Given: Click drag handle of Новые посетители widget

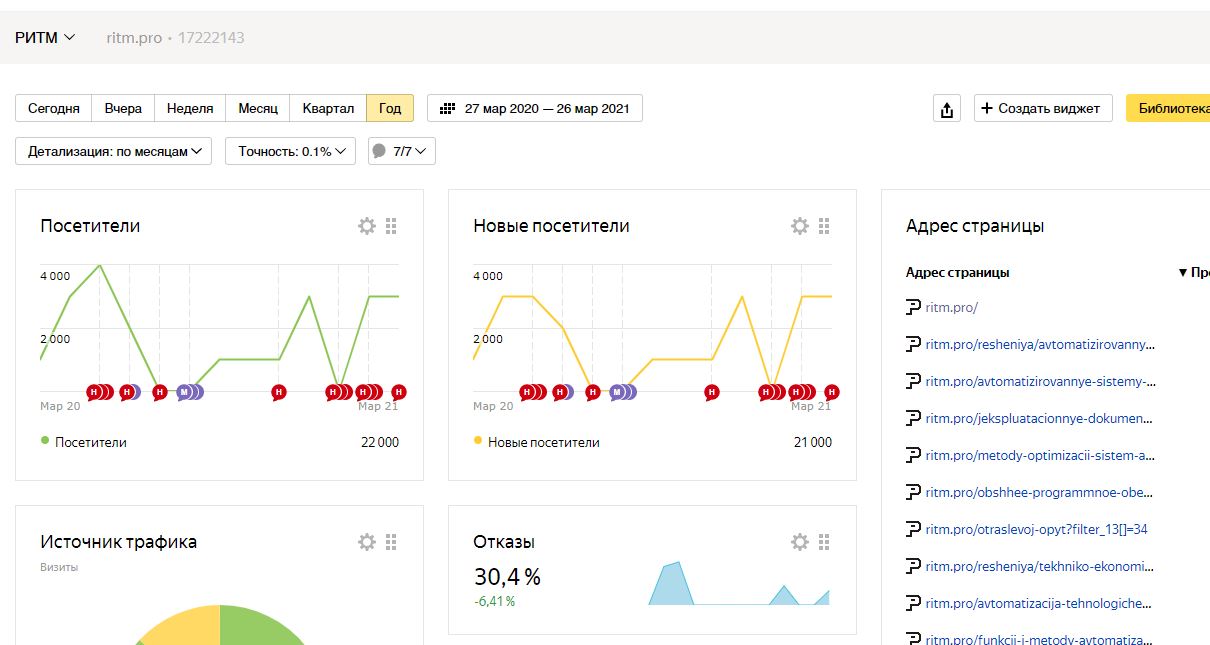Looking at the screenshot, I should coord(824,226).
